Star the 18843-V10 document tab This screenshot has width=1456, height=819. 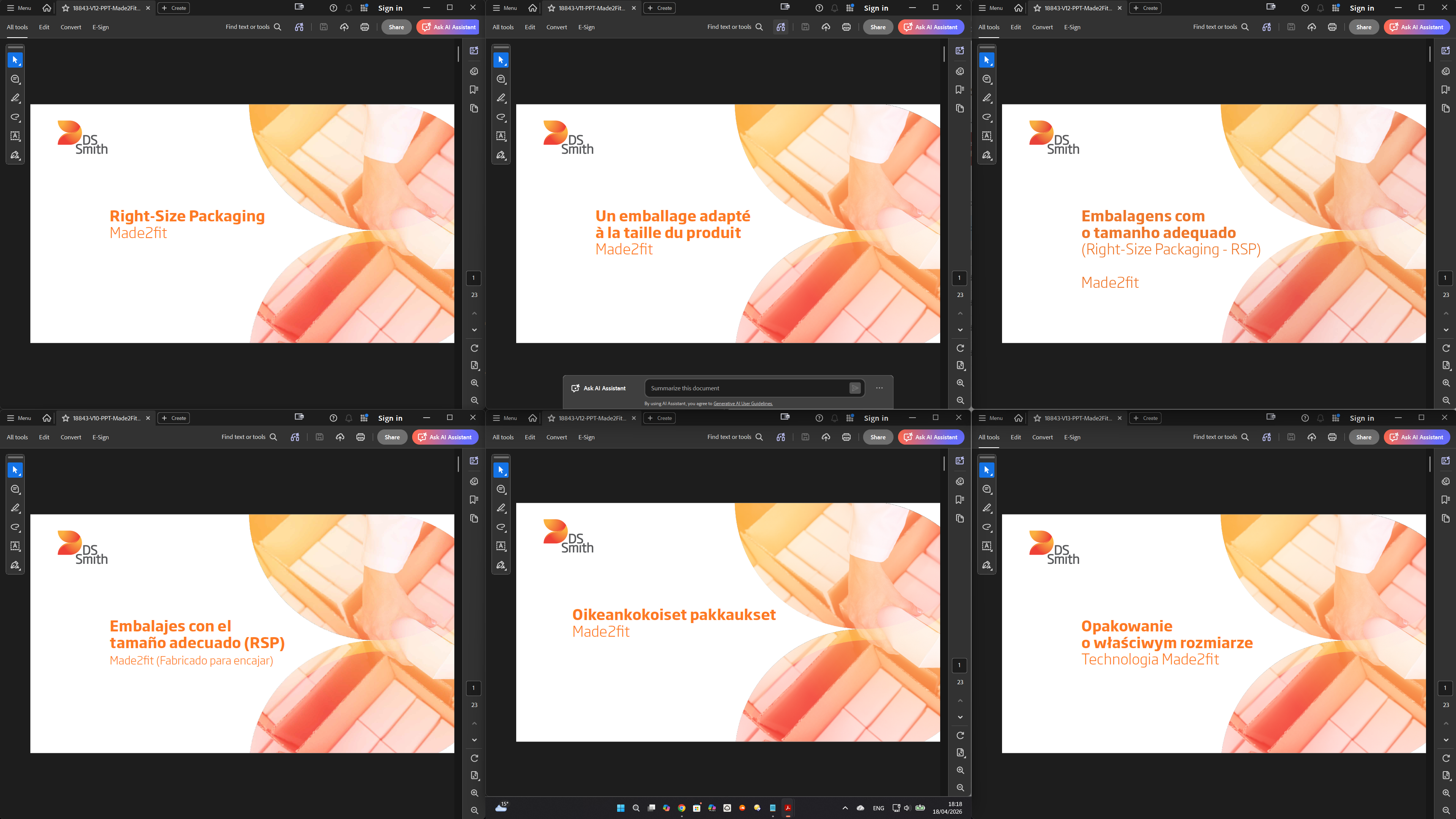pyautogui.click(x=66, y=418)
